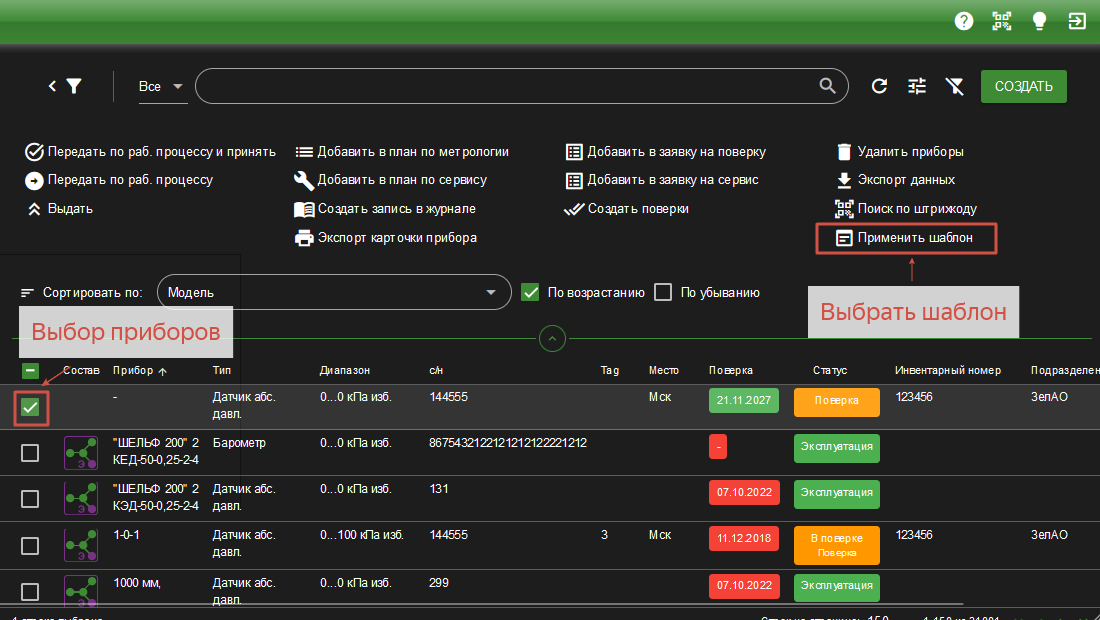Screen dimensions: 1100x620
Task: Click 'Создать поверки' action
Action: click(627, 209)
